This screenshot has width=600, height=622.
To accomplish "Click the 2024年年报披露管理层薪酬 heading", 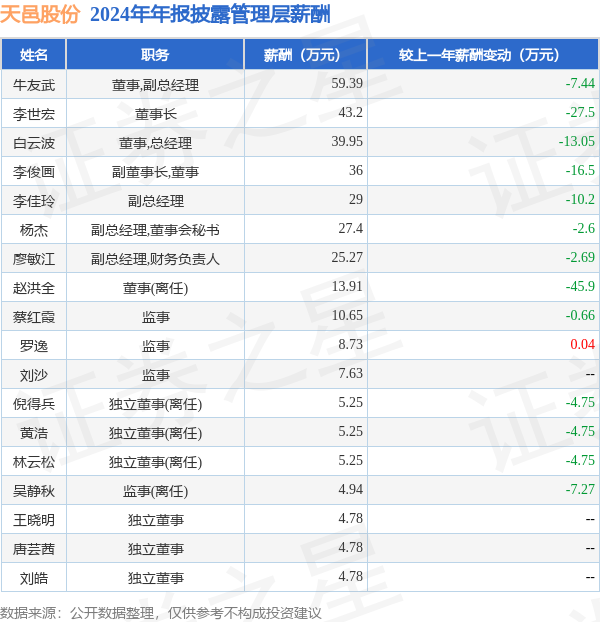I will click(210, 14).
